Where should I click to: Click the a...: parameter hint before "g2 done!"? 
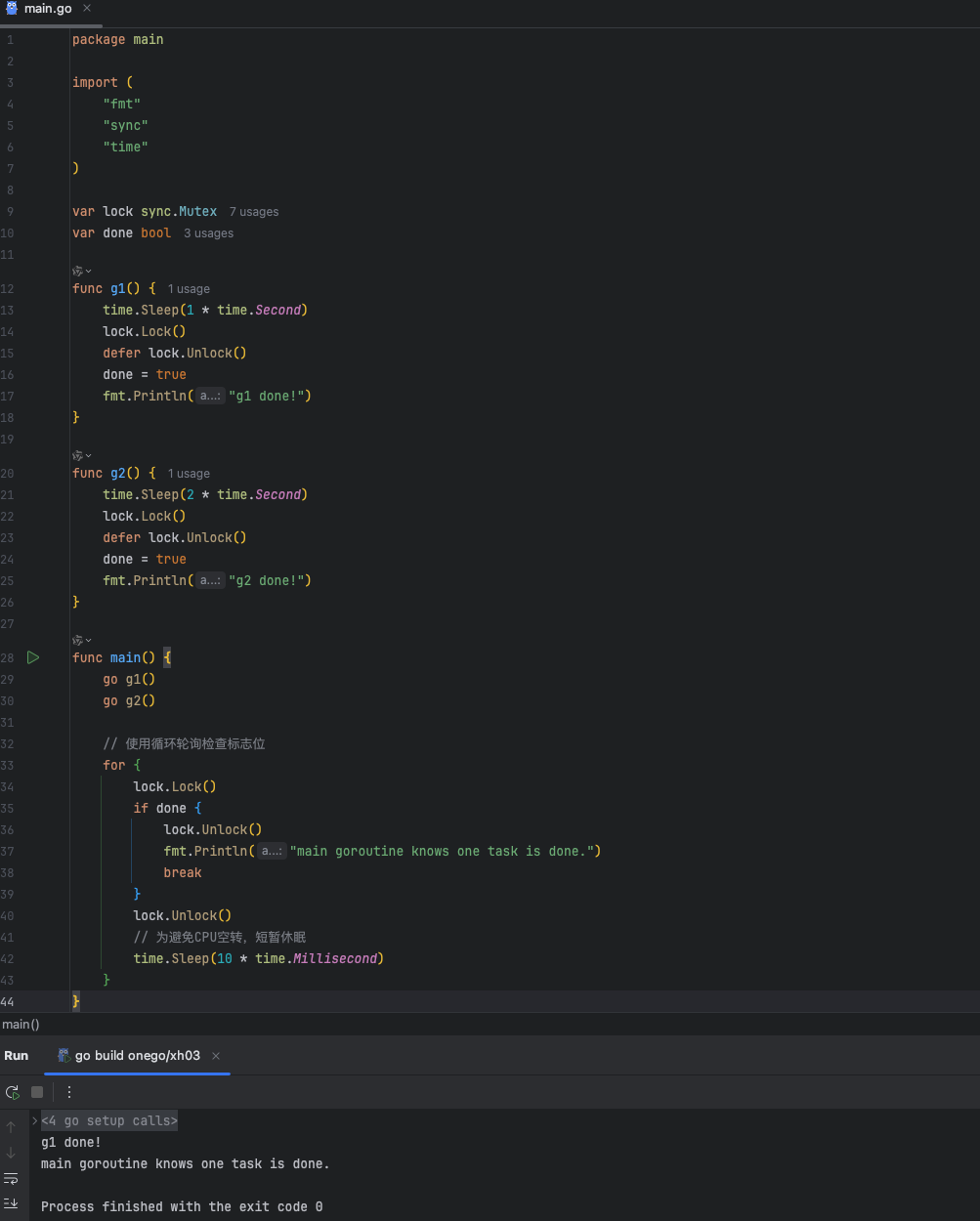(x=210, y=580)
